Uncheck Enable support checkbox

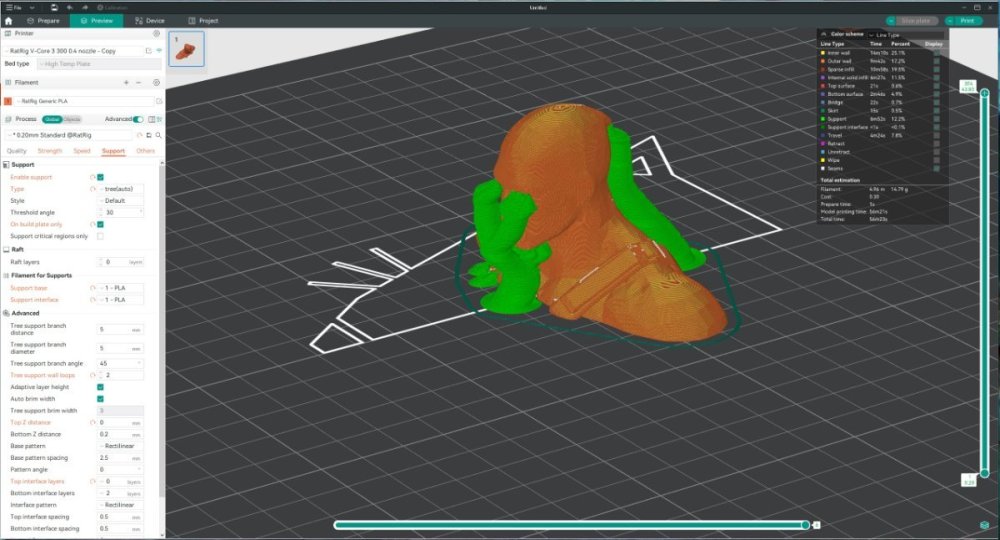click(x=100, y=177)
